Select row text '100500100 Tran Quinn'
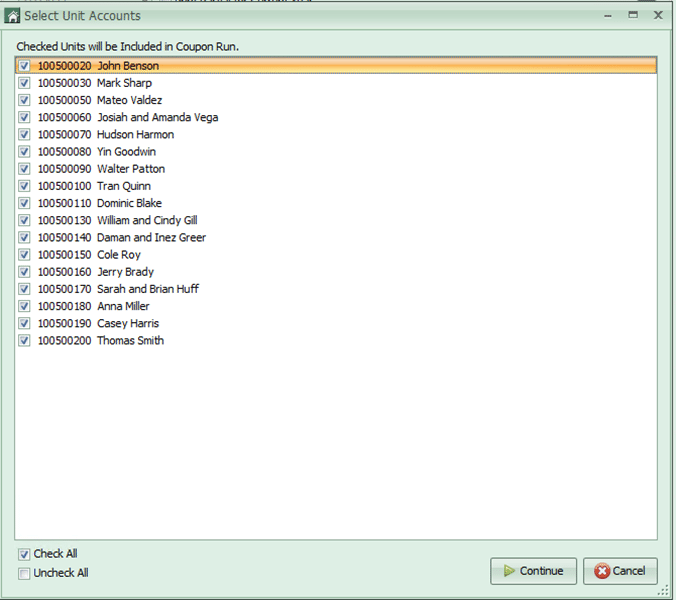The width and height of the screenshot is (676, 600). click(94, 186)
